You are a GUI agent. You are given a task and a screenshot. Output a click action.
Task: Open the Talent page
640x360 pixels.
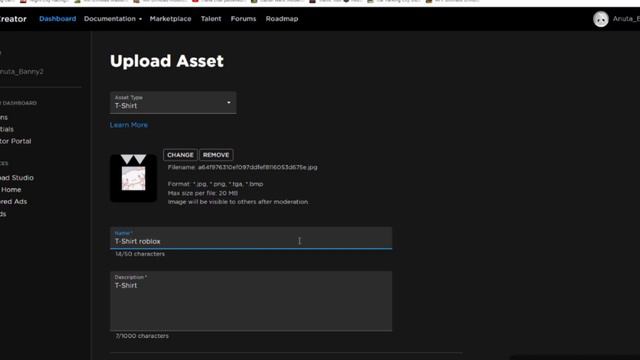click(x=211, y=19)
